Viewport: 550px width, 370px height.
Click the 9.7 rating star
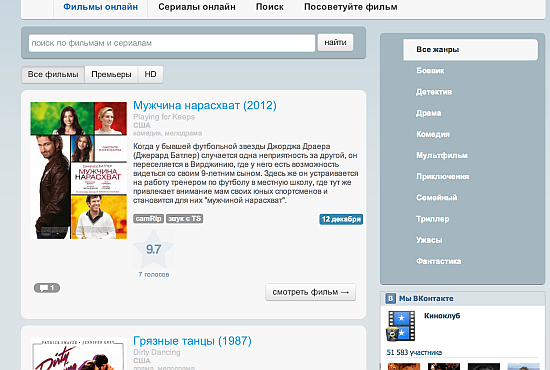(154, 249)
